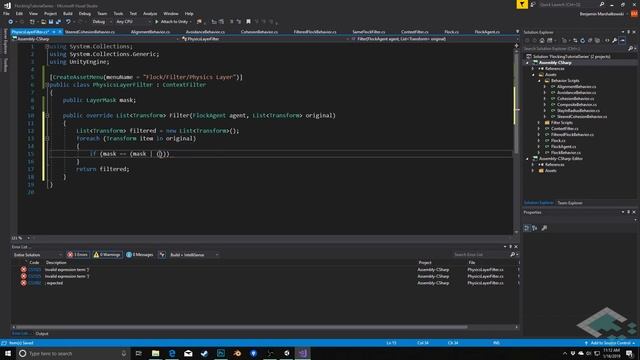Click the Save All toolbar icon
640x360 pixels.
[58, 22]
